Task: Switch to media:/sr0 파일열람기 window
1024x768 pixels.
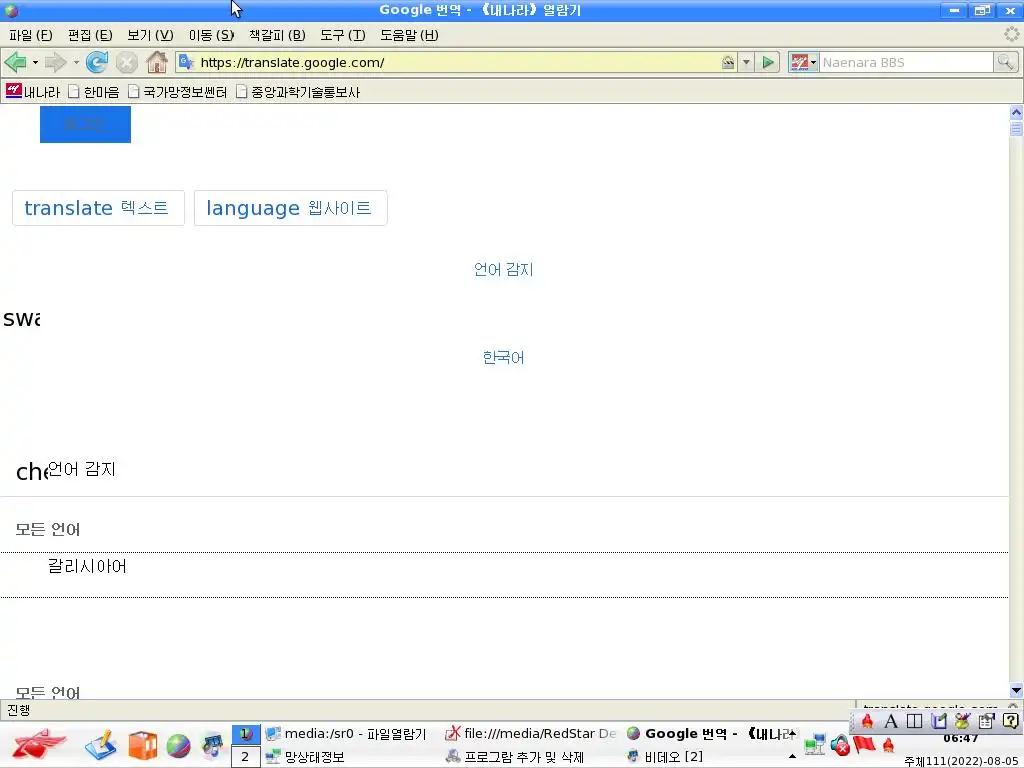Action: pos(346,734)
